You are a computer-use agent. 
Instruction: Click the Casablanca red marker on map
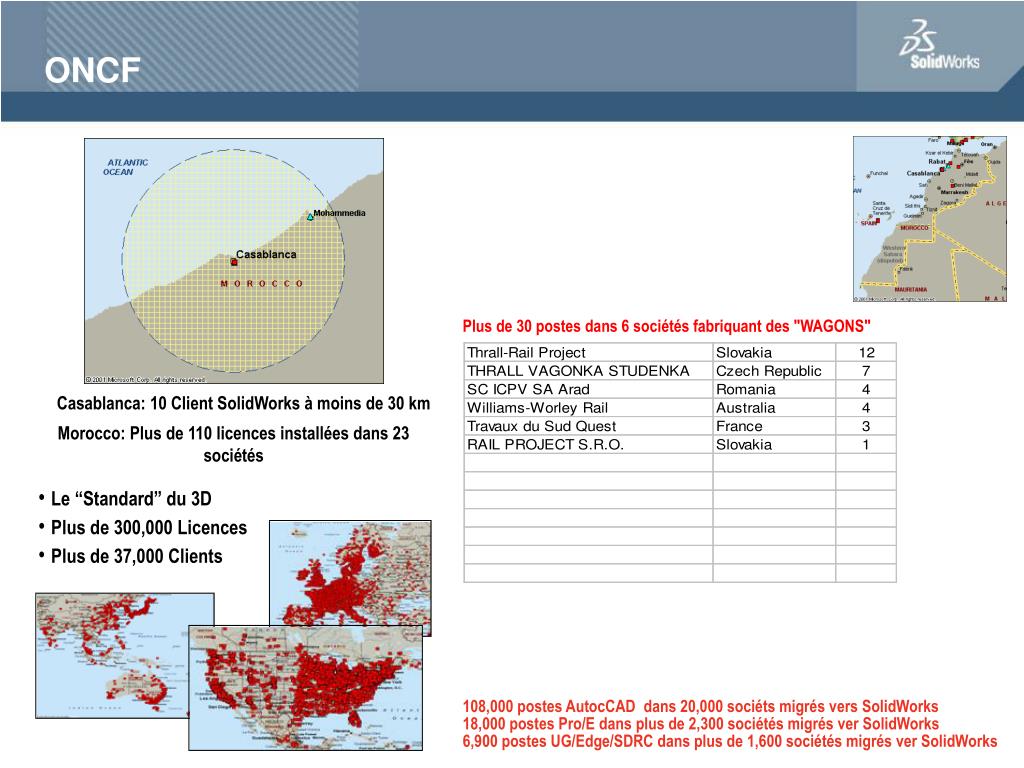point(234,262)
